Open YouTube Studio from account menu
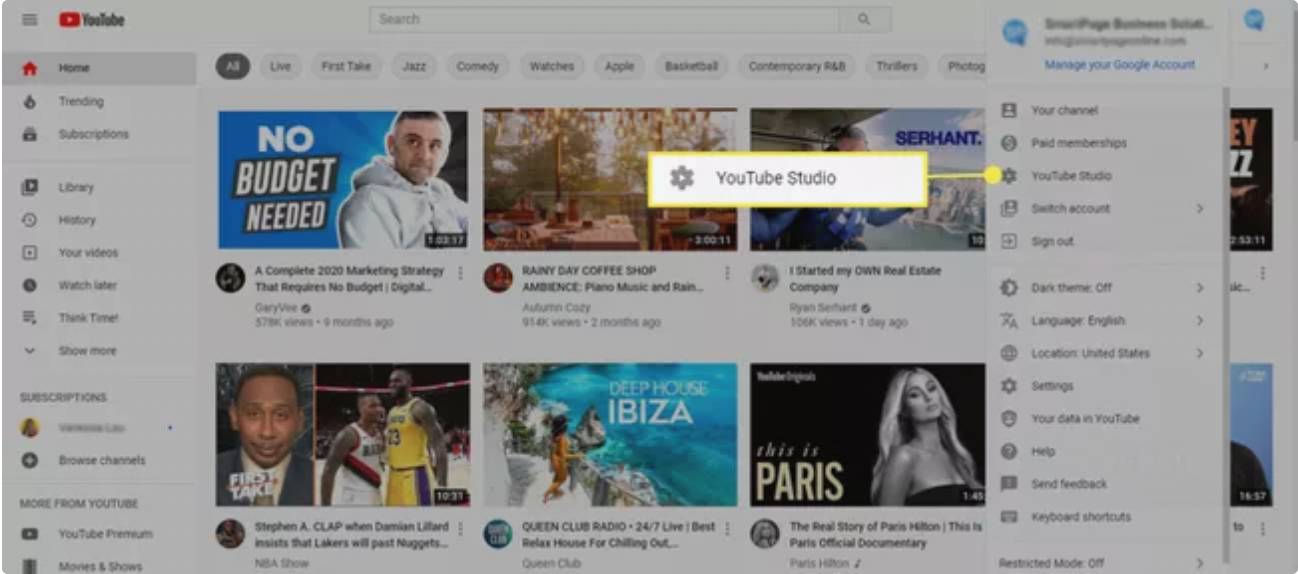Image resolution: width=1298 pixels, height=574 pixels. [1070, 176]
